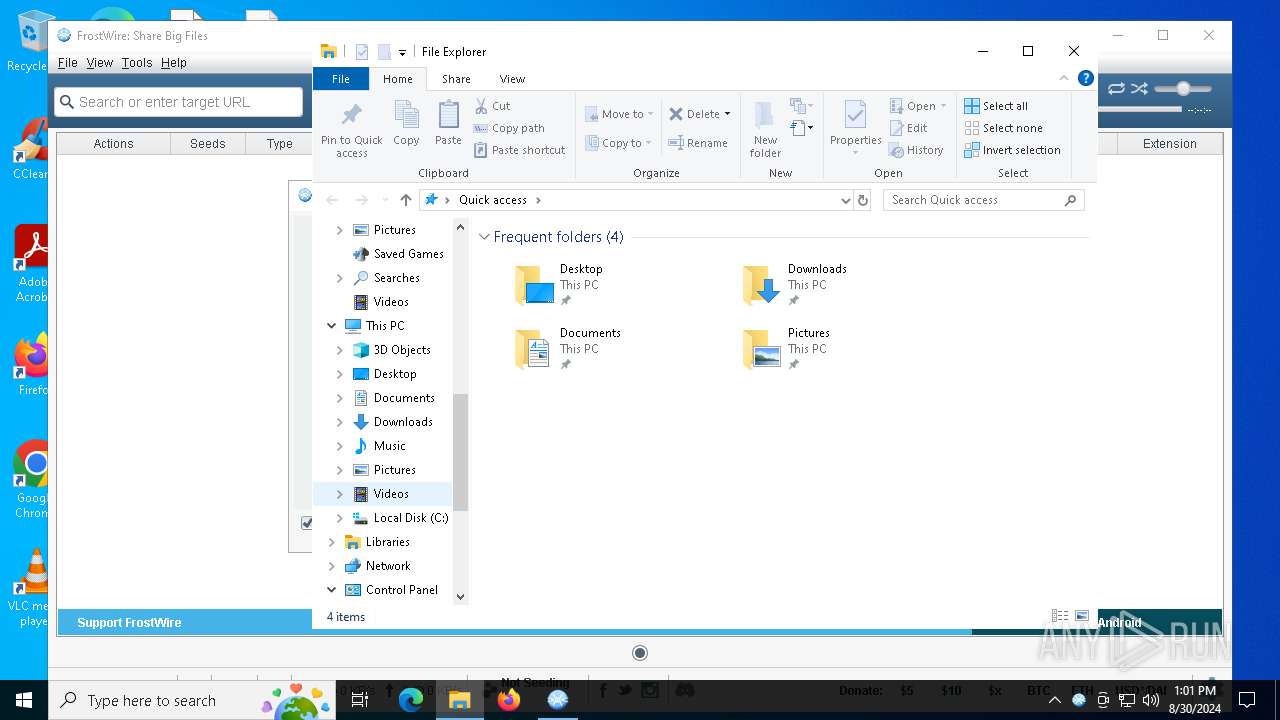Screen dimensions: 1280x720
Task: Click History in Open group
Action: pyautogui.click(x=916, y=150)
